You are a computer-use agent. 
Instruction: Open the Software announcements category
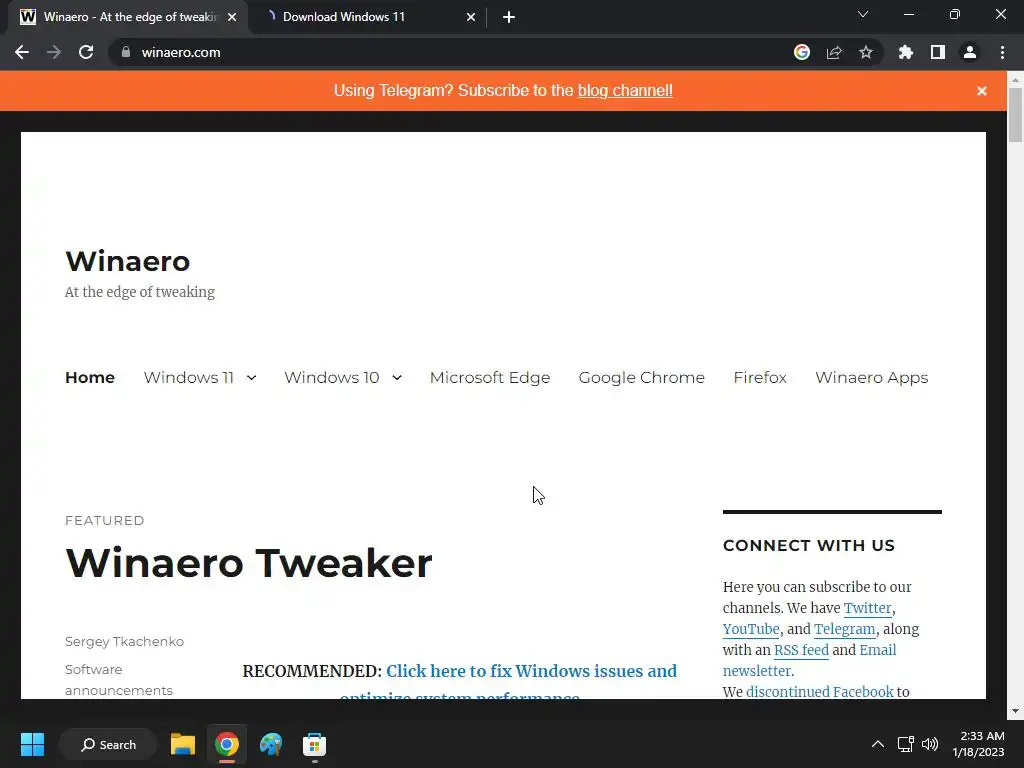119,680
